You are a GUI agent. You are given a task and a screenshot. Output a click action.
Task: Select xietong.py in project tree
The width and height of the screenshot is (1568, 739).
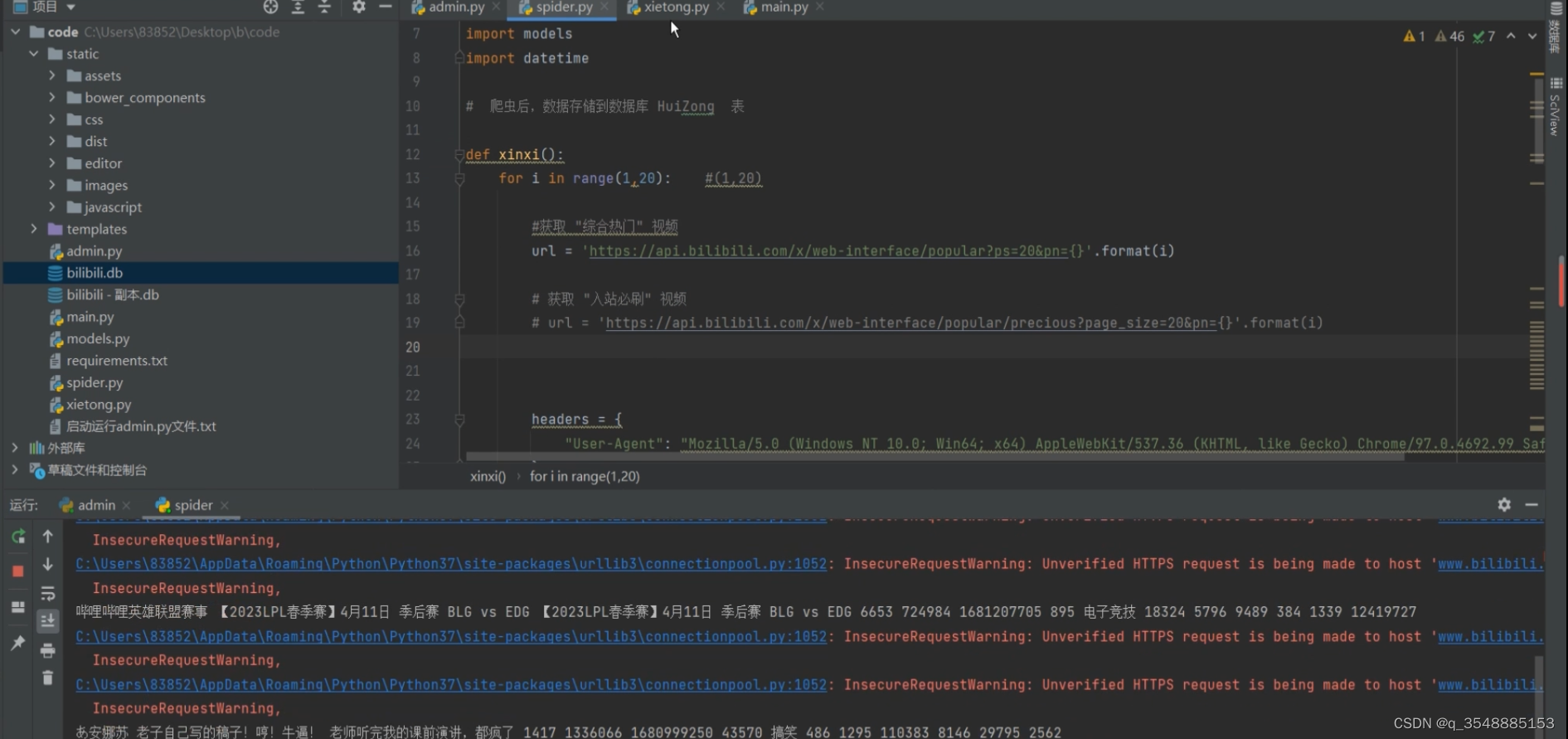pos(99,405)
